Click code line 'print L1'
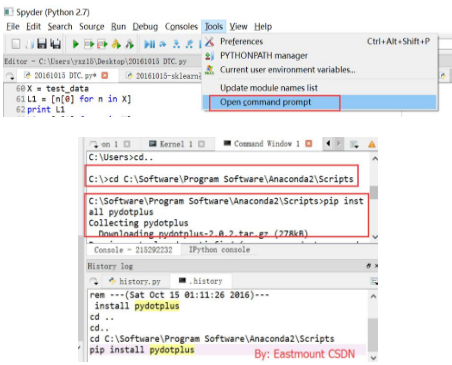Image resolution: width=452 pixels, height=365 pixels. [46, 109]
